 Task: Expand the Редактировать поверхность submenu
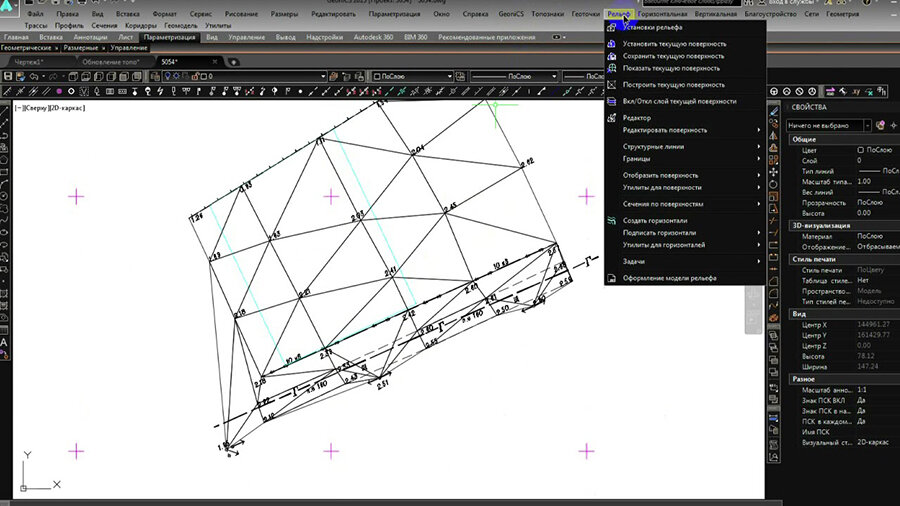coord(685,130)
